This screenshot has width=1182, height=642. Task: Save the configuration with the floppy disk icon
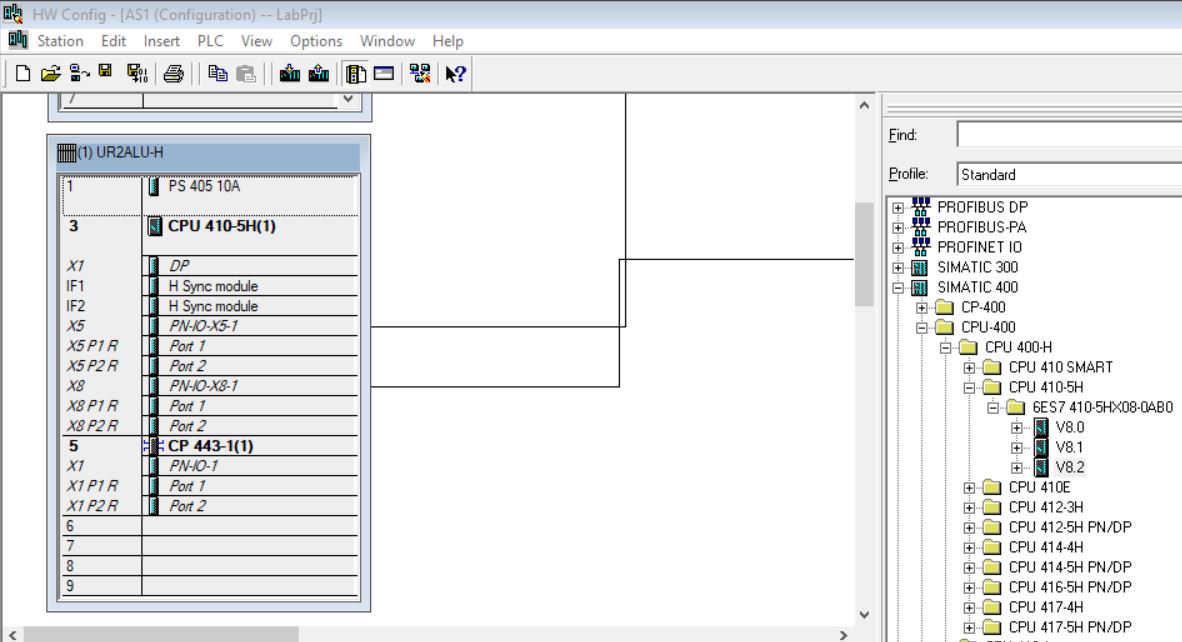106,72
